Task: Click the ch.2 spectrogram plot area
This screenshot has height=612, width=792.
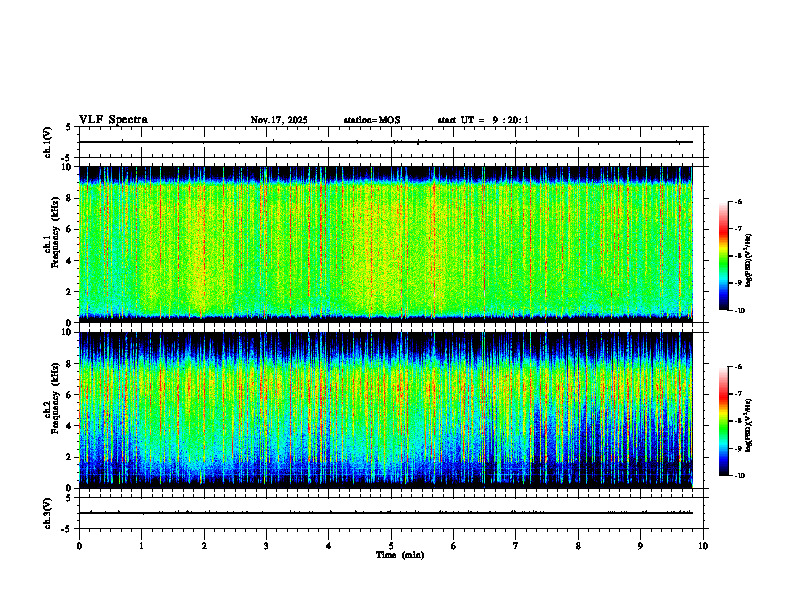Action: tap(386, 410)
